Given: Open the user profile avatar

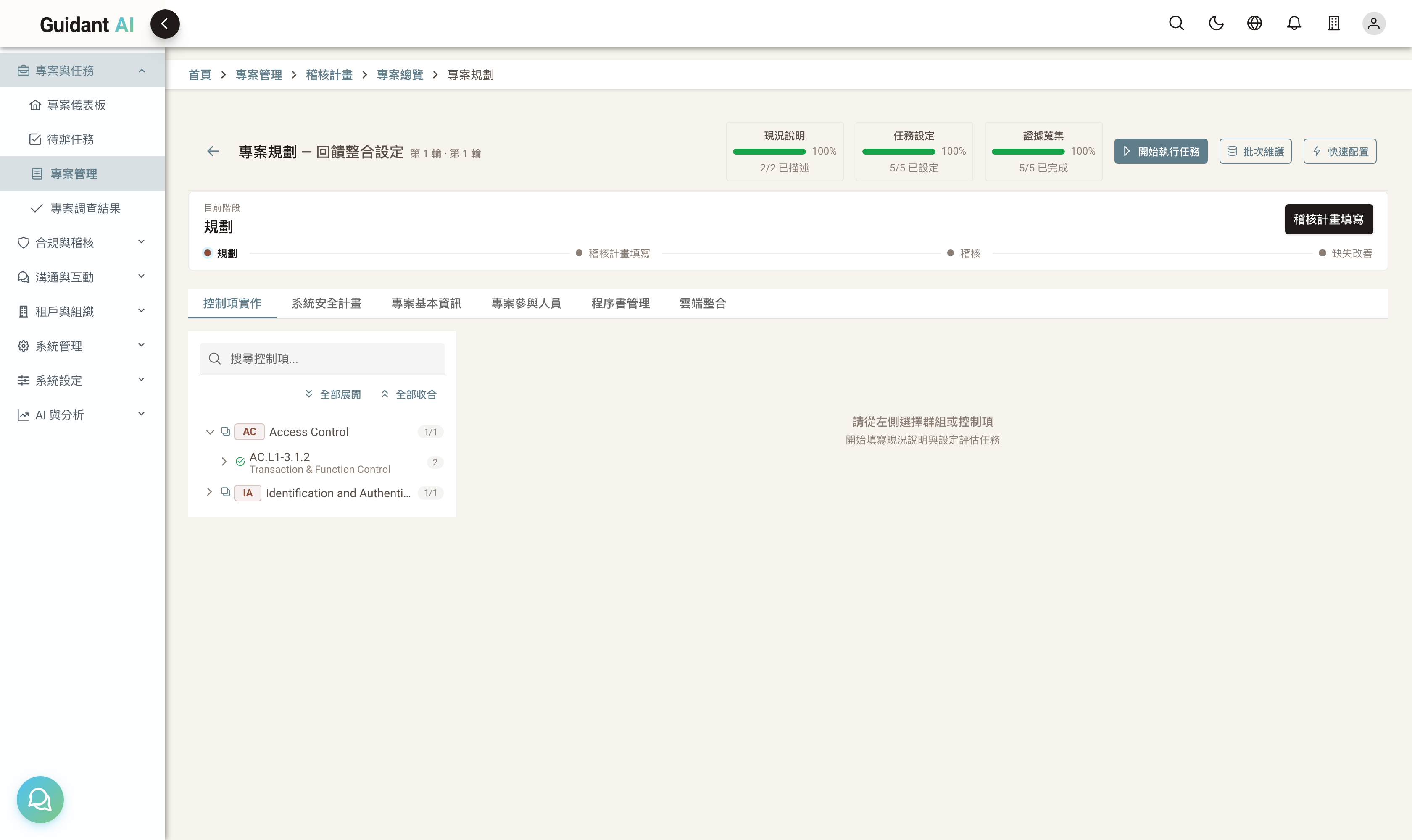Looking at the screenshot, I should [1373, 23].
